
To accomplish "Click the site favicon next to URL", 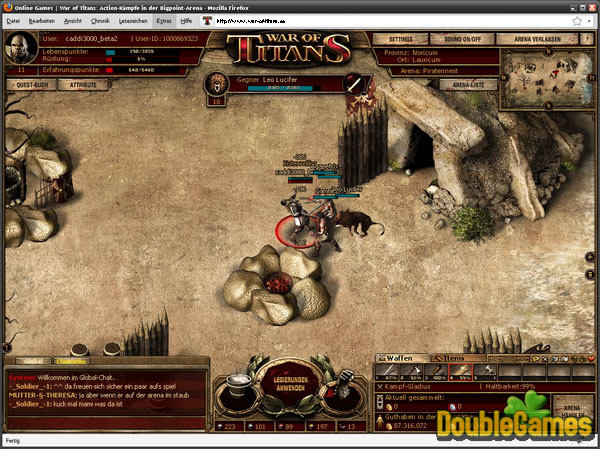I will click(207, 21).
